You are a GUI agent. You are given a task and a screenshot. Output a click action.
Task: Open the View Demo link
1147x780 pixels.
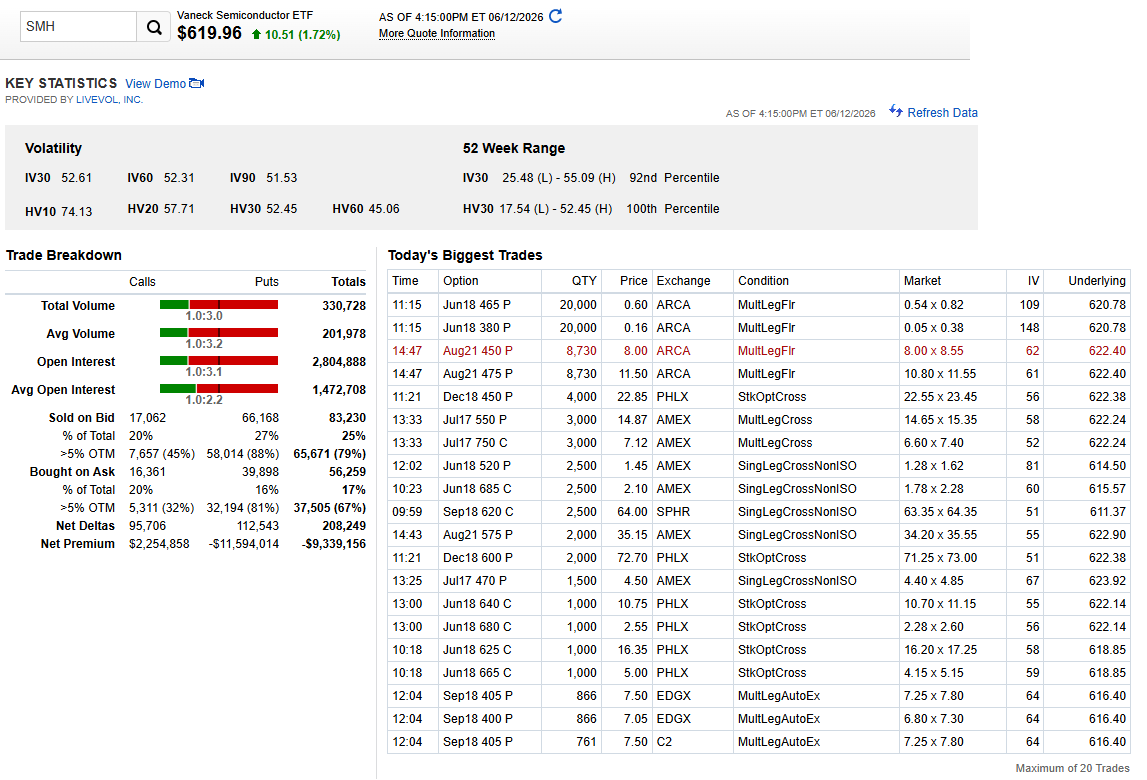tap(155, 83)
